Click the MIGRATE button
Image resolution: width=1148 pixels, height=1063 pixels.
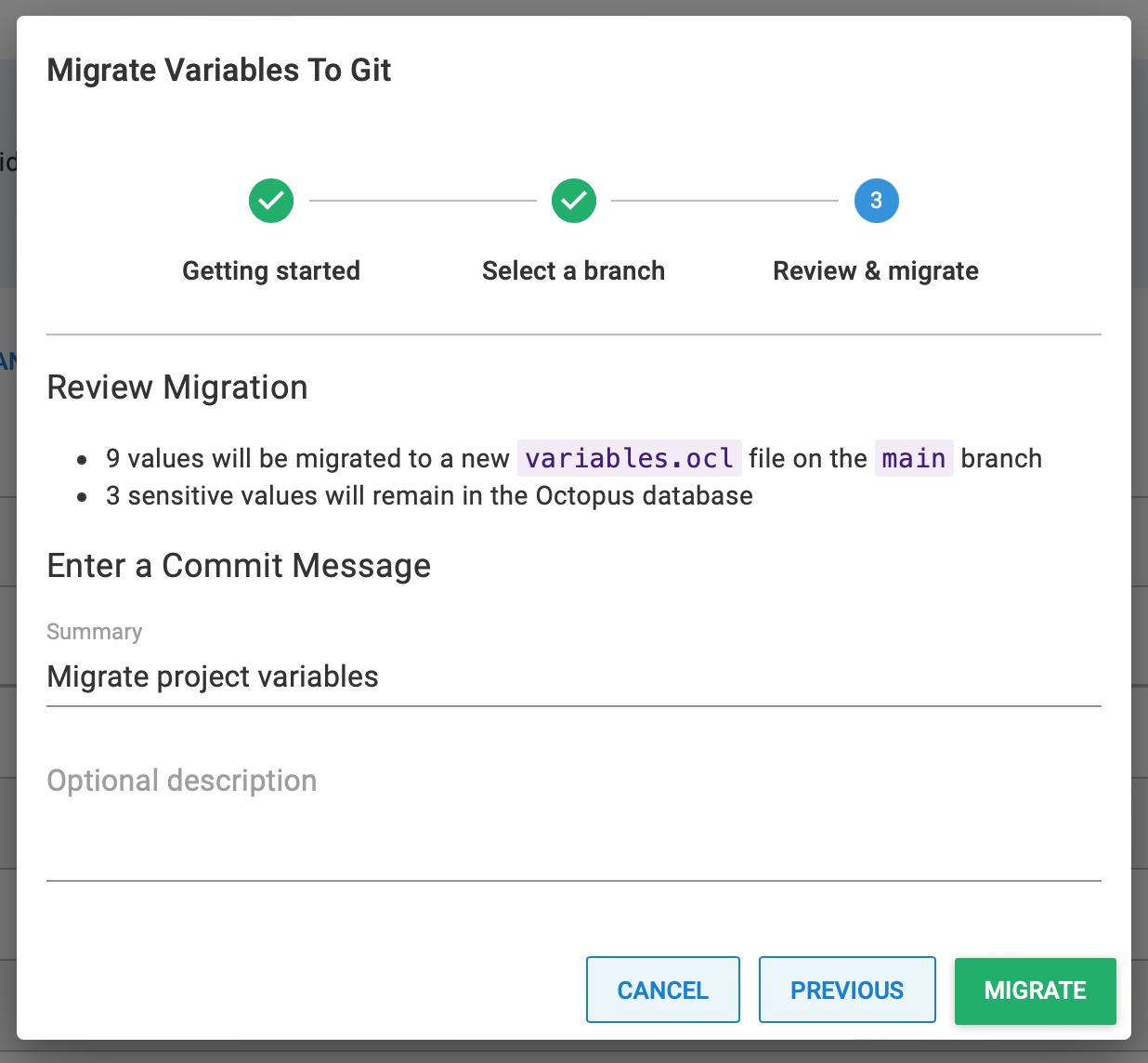click(x=1035, y=991)
